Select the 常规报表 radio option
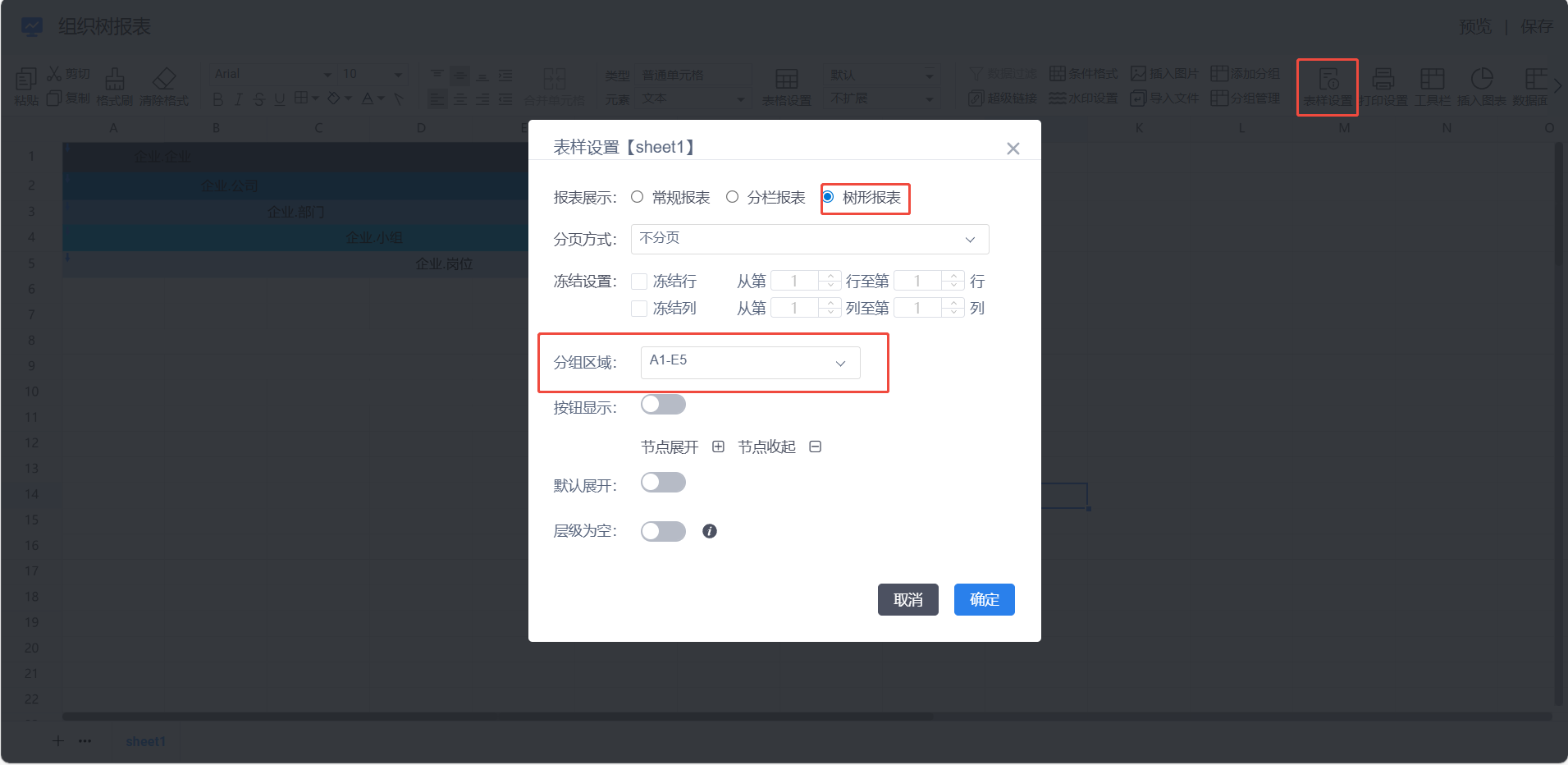The height and width of the screenshot is (765, 1568). click(637, 197)
